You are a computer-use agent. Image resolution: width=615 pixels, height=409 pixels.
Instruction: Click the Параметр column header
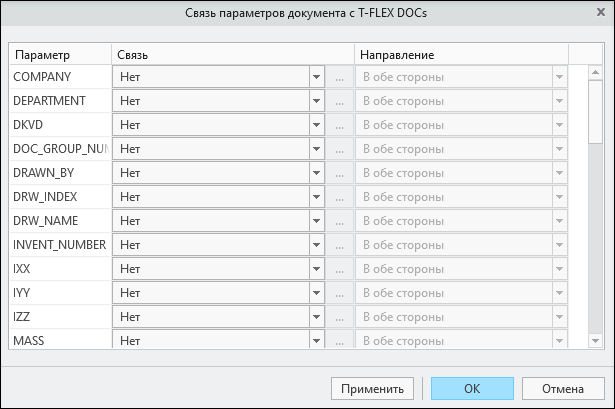(60, 55)
